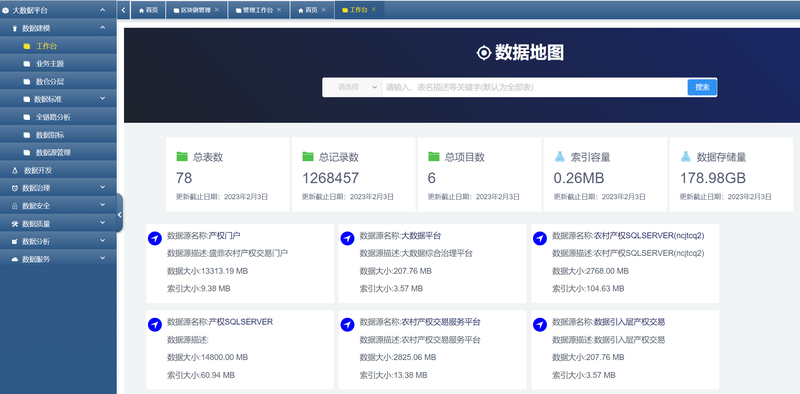Open 数据源管理 in the sidebar
The height and width of the screenshot is (394, 800).
coord(53,153)
